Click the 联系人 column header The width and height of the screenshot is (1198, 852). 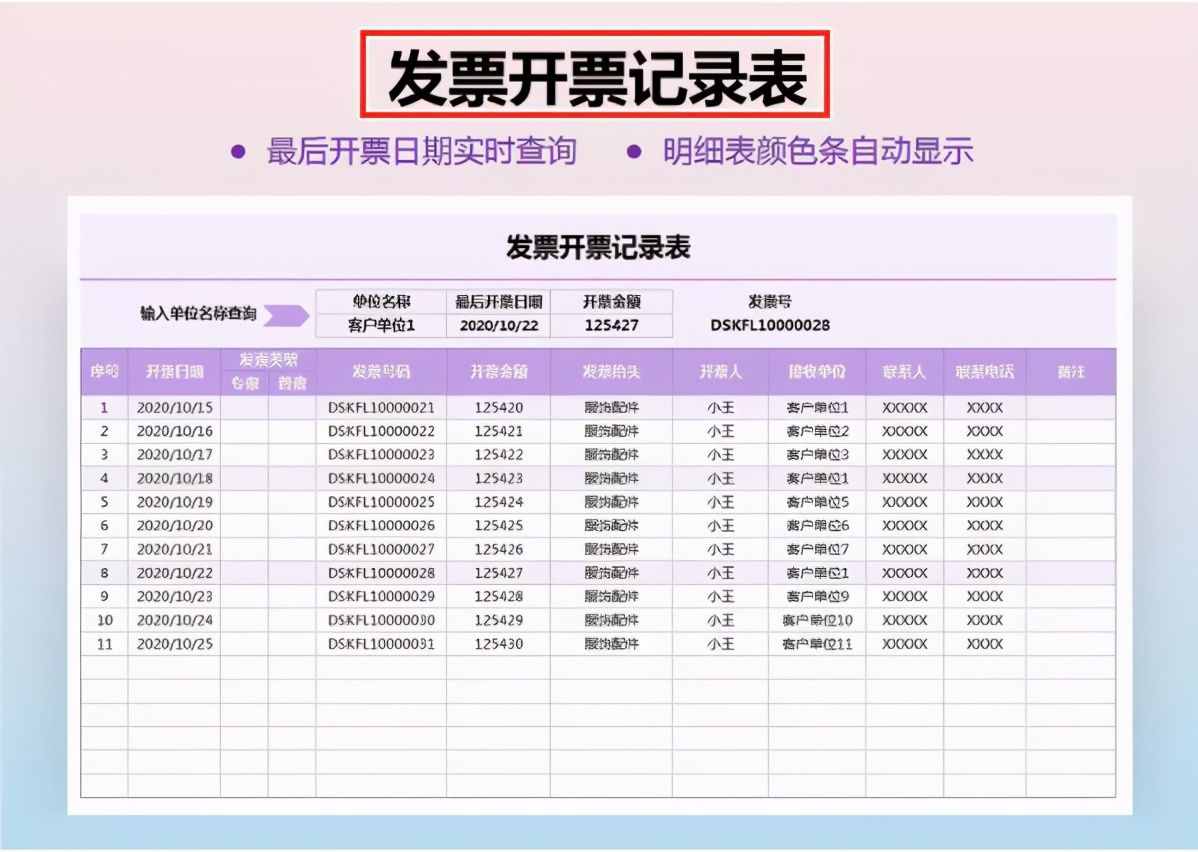tap(905, 372)
